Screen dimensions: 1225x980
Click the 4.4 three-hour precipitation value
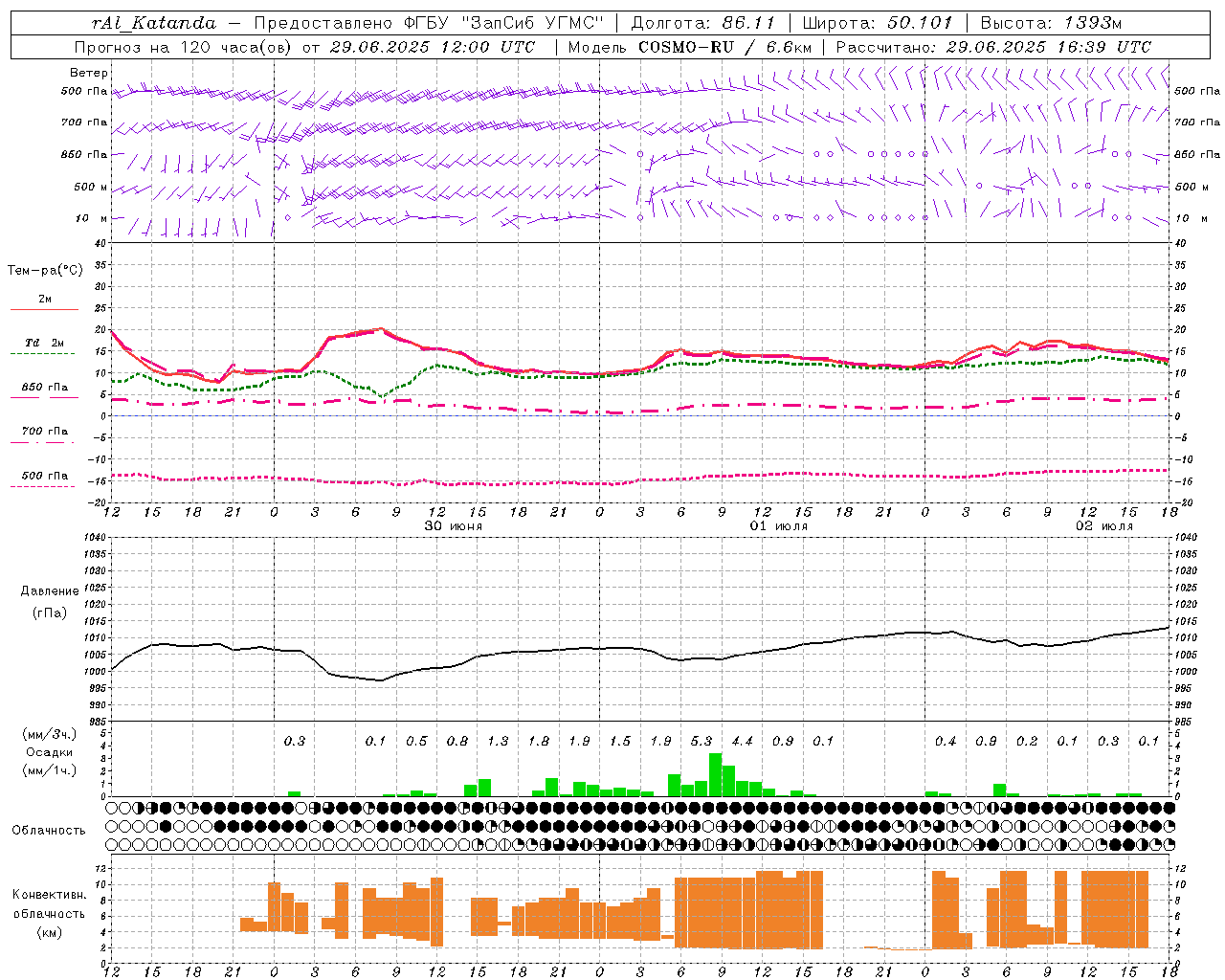click(x=742, y=741)
